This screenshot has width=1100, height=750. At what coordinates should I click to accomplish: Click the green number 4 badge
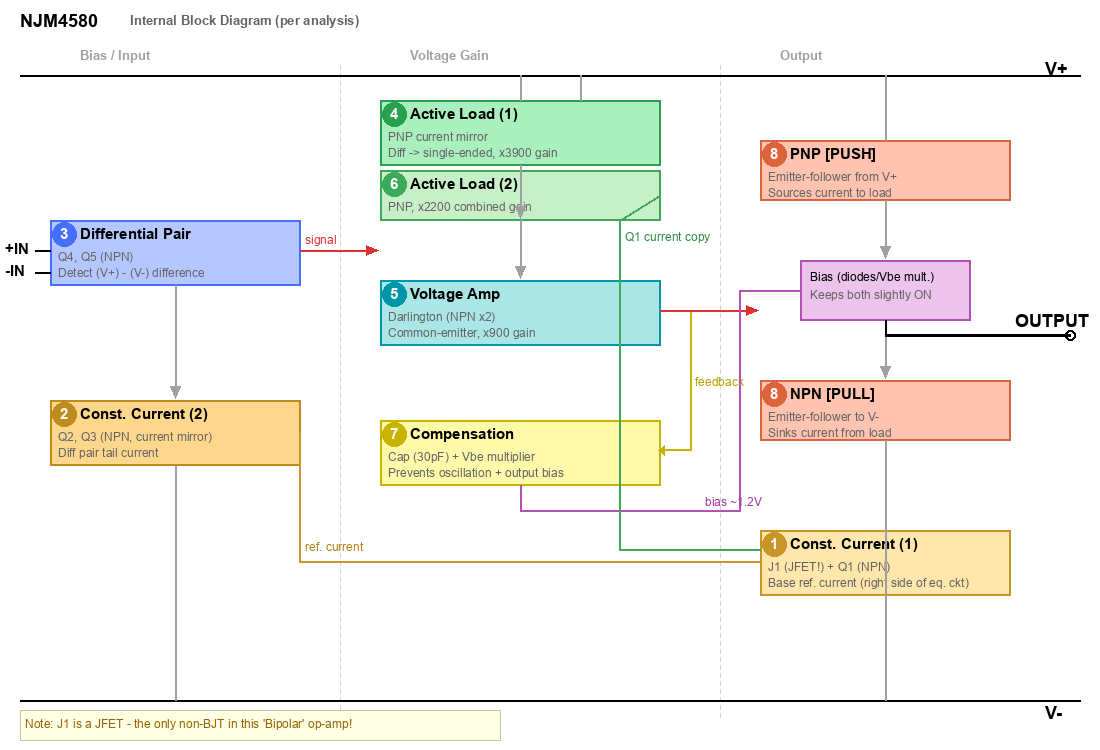coord(394,114)
